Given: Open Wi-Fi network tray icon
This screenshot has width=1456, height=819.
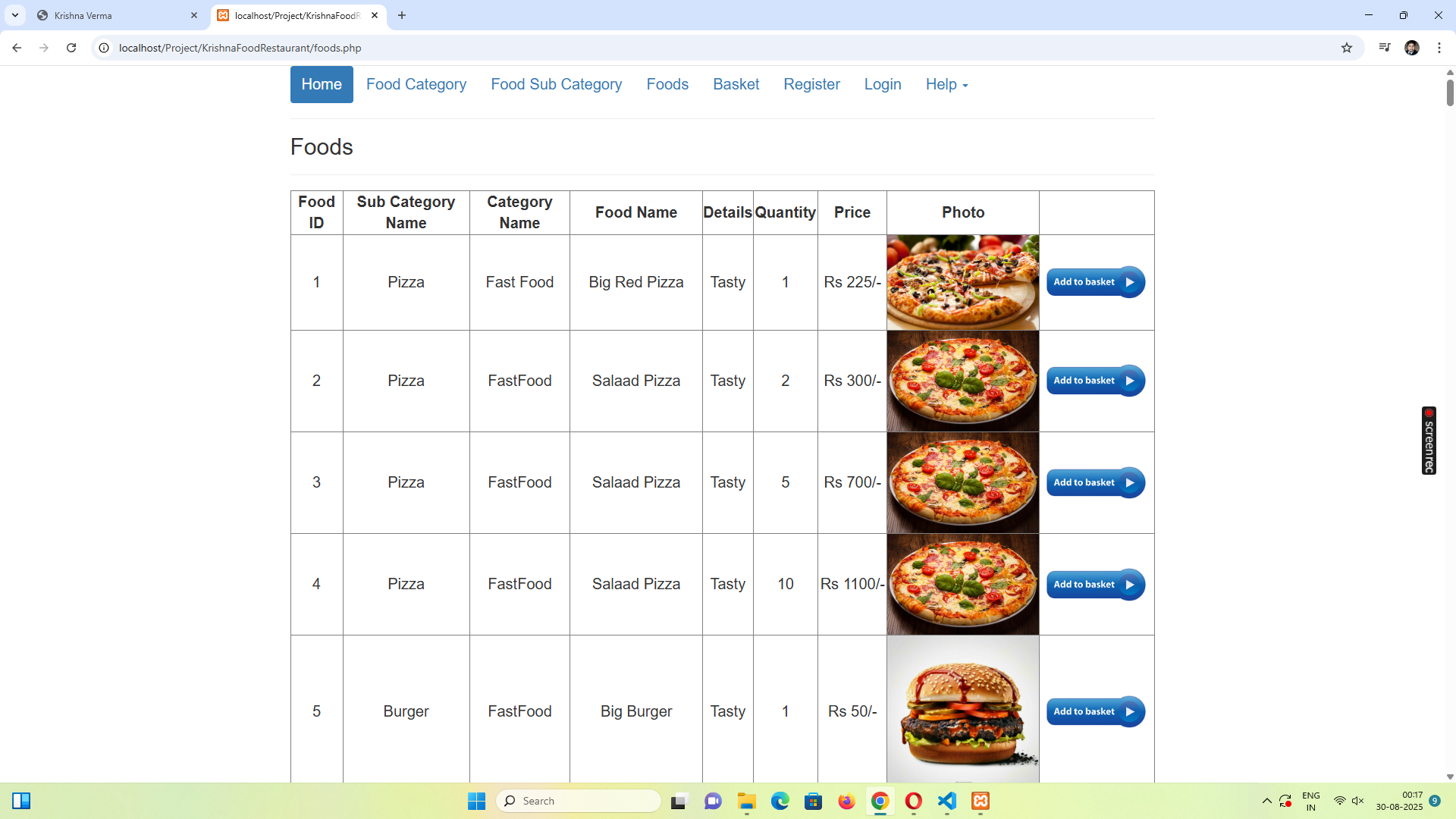Looking at the screenshot, I should 1340,801.
